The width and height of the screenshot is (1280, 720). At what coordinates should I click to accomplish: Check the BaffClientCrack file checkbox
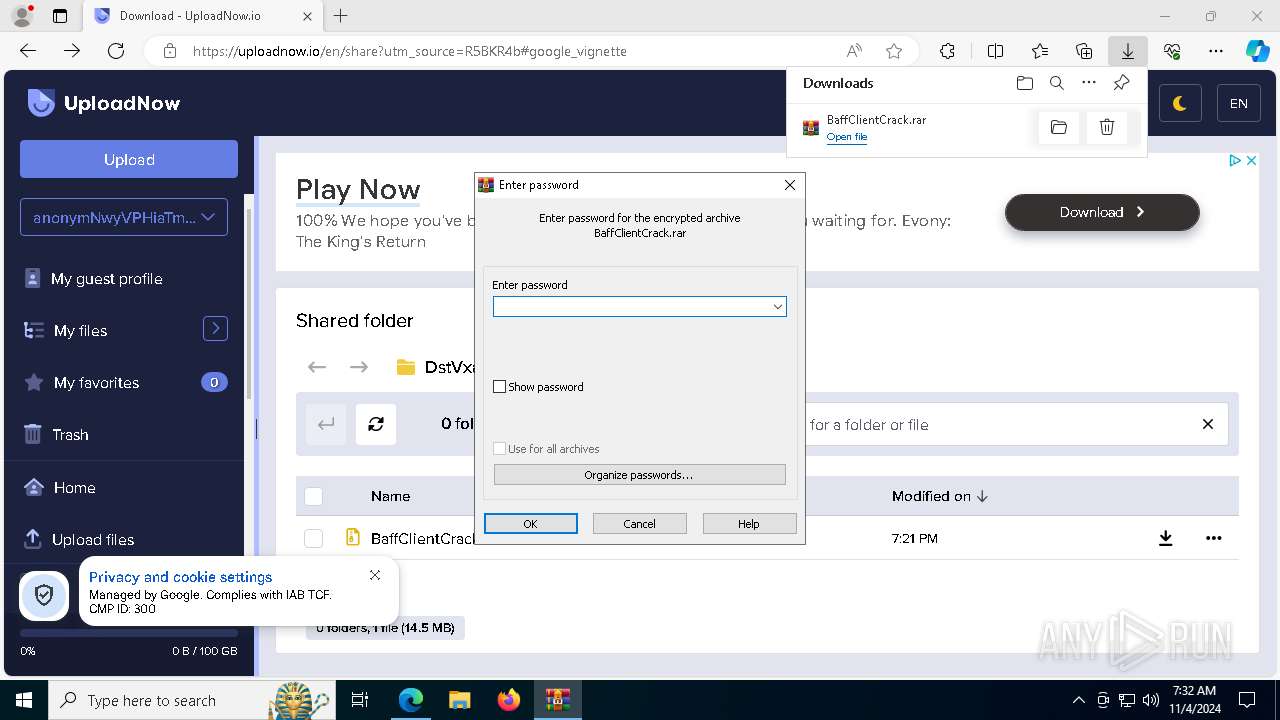pyautogui.click(x=314, y=538)
